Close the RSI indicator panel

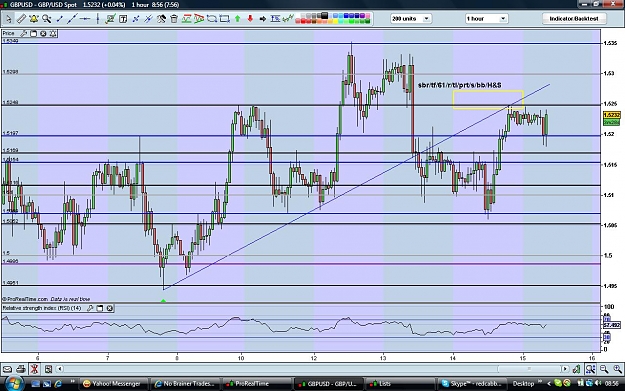(110, 308)
